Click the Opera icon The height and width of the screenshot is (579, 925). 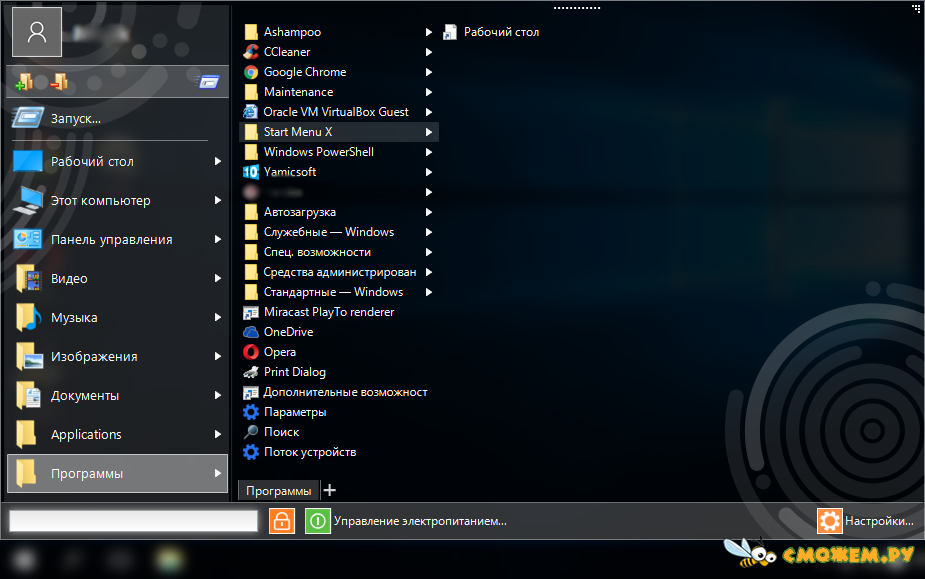pyautogui.click(x=251, y=352)
